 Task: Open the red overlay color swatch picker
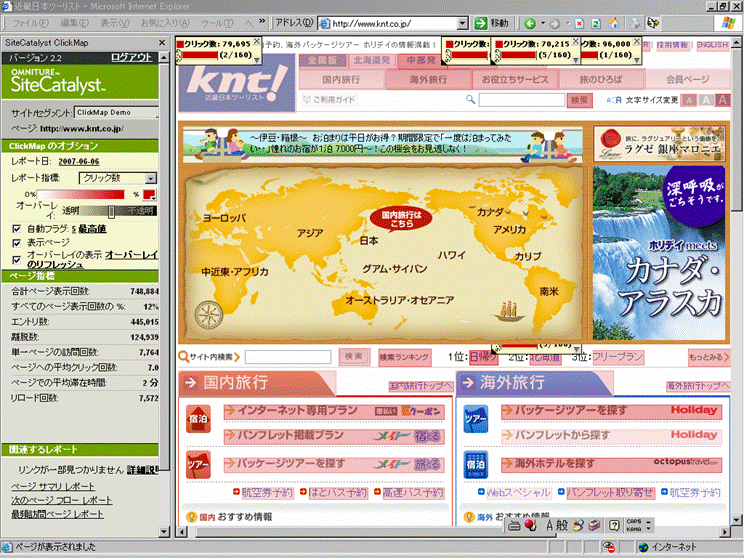click(x=149, y=194)
